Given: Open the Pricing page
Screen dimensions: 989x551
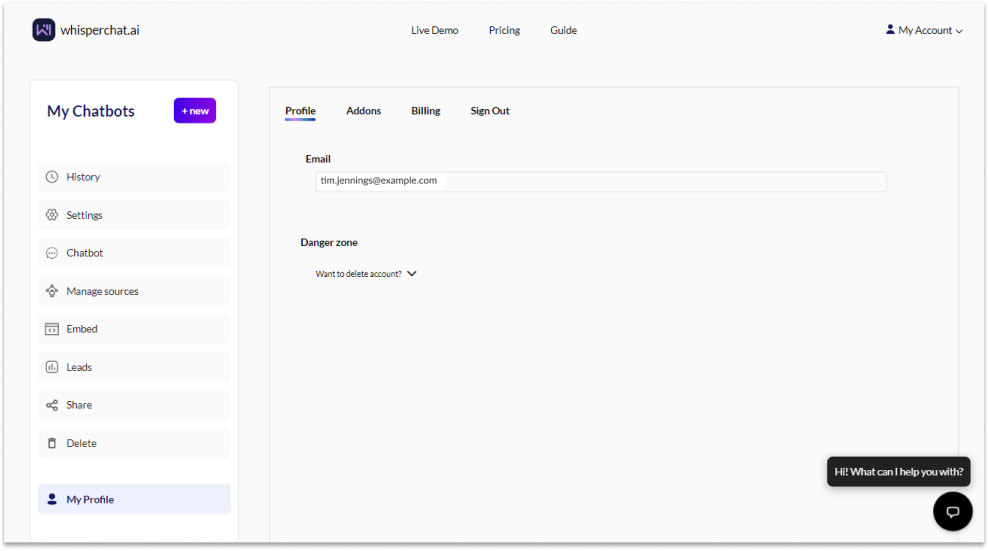Looking at the screenshot, I should click(x=504, y=30).
